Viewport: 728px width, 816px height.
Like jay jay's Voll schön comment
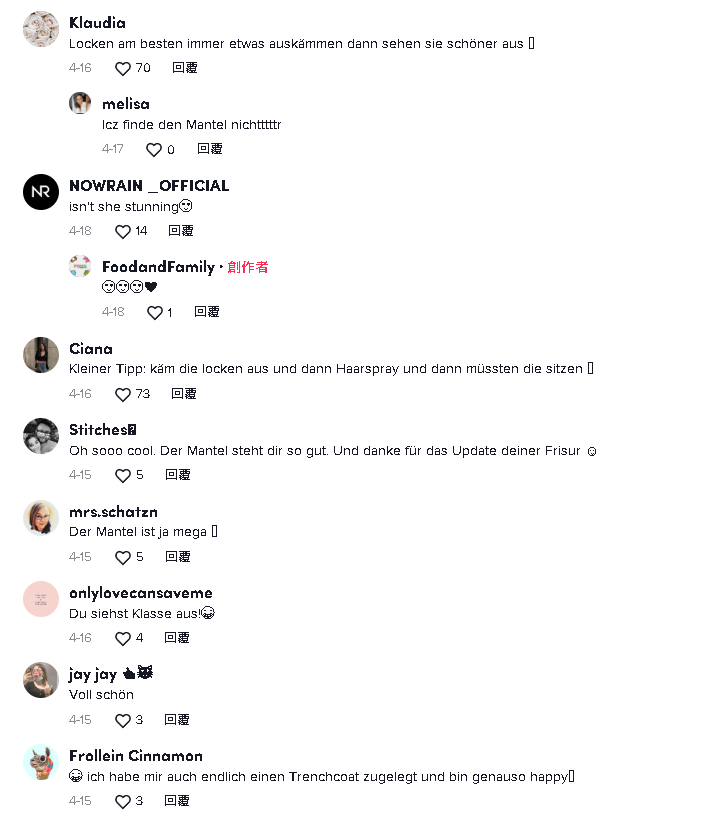point(123,720)
